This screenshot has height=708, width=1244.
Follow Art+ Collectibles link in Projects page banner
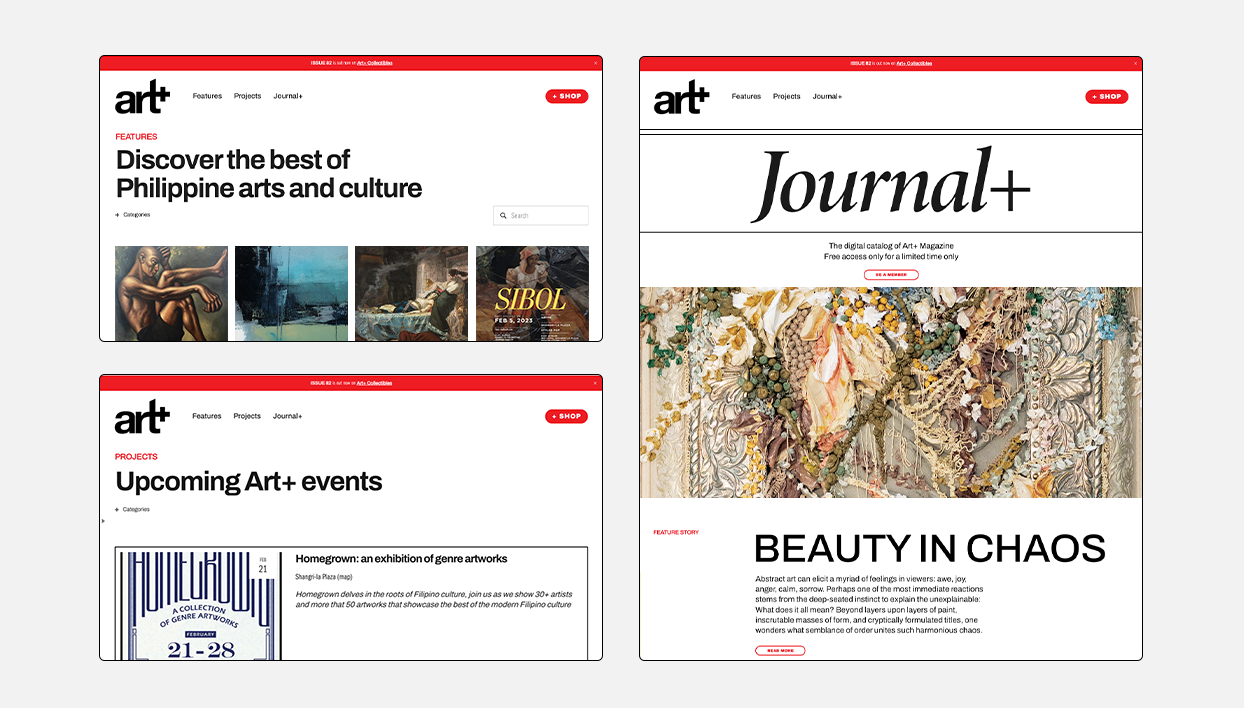coord(375,383)
